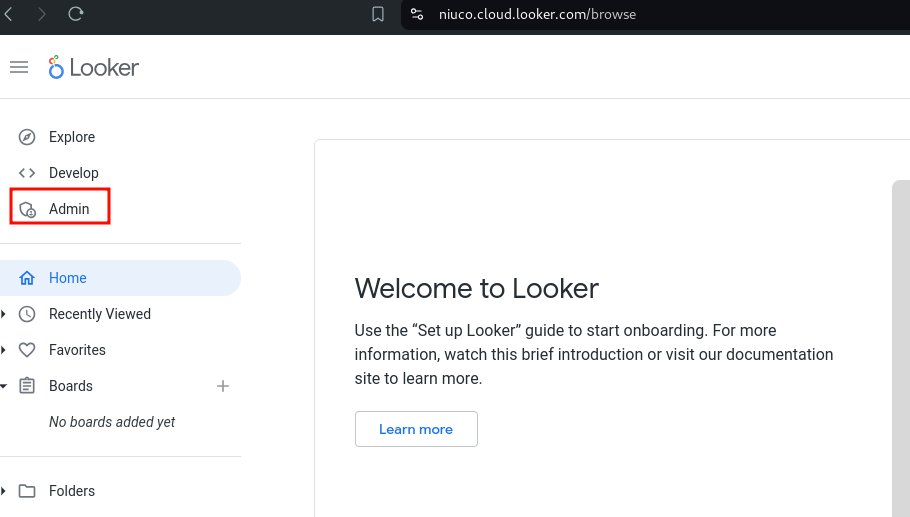
Task: Click the Explore compass icon
Action: coord(27,137)
